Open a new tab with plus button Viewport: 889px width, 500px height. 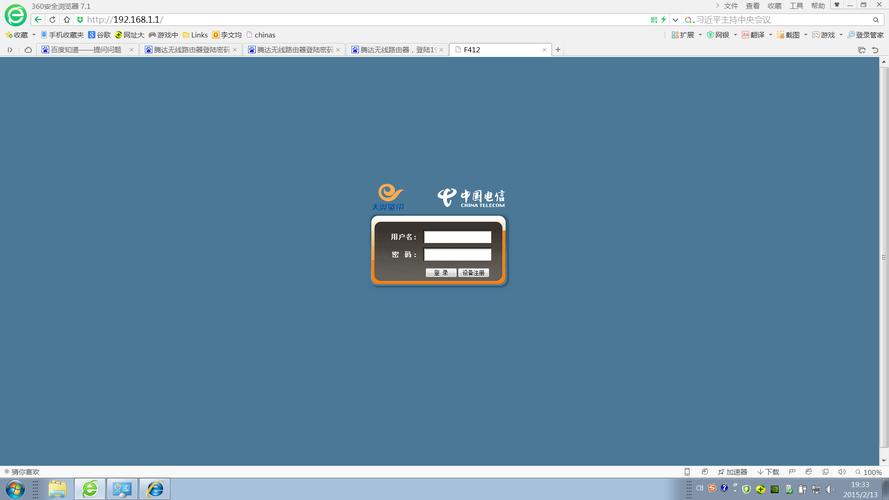(x=558, y=49)
